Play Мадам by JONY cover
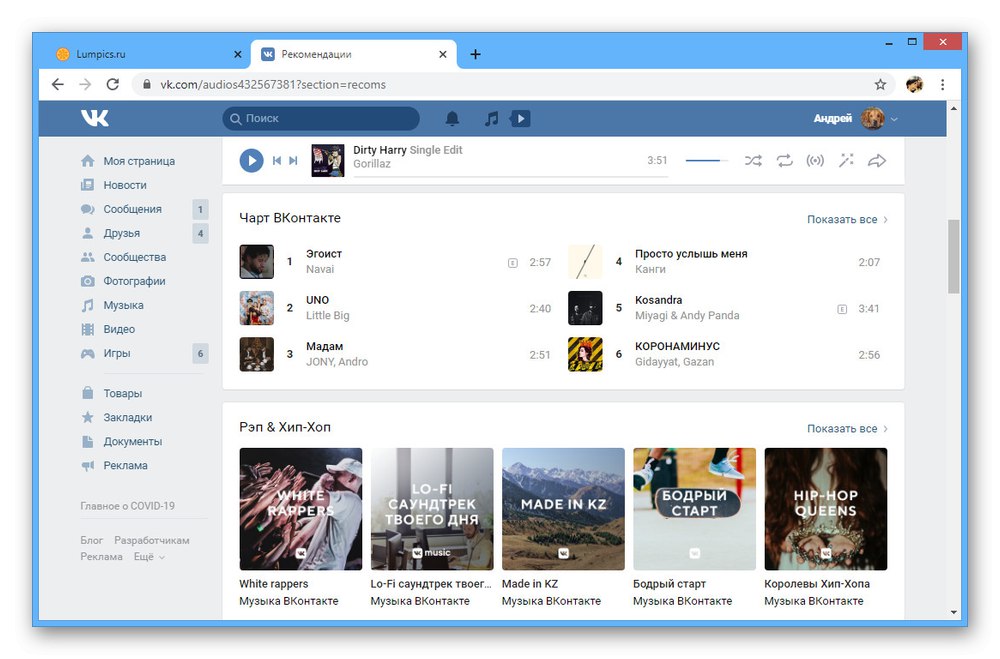Screen dimensions: 1000x659 click(256, 354)
